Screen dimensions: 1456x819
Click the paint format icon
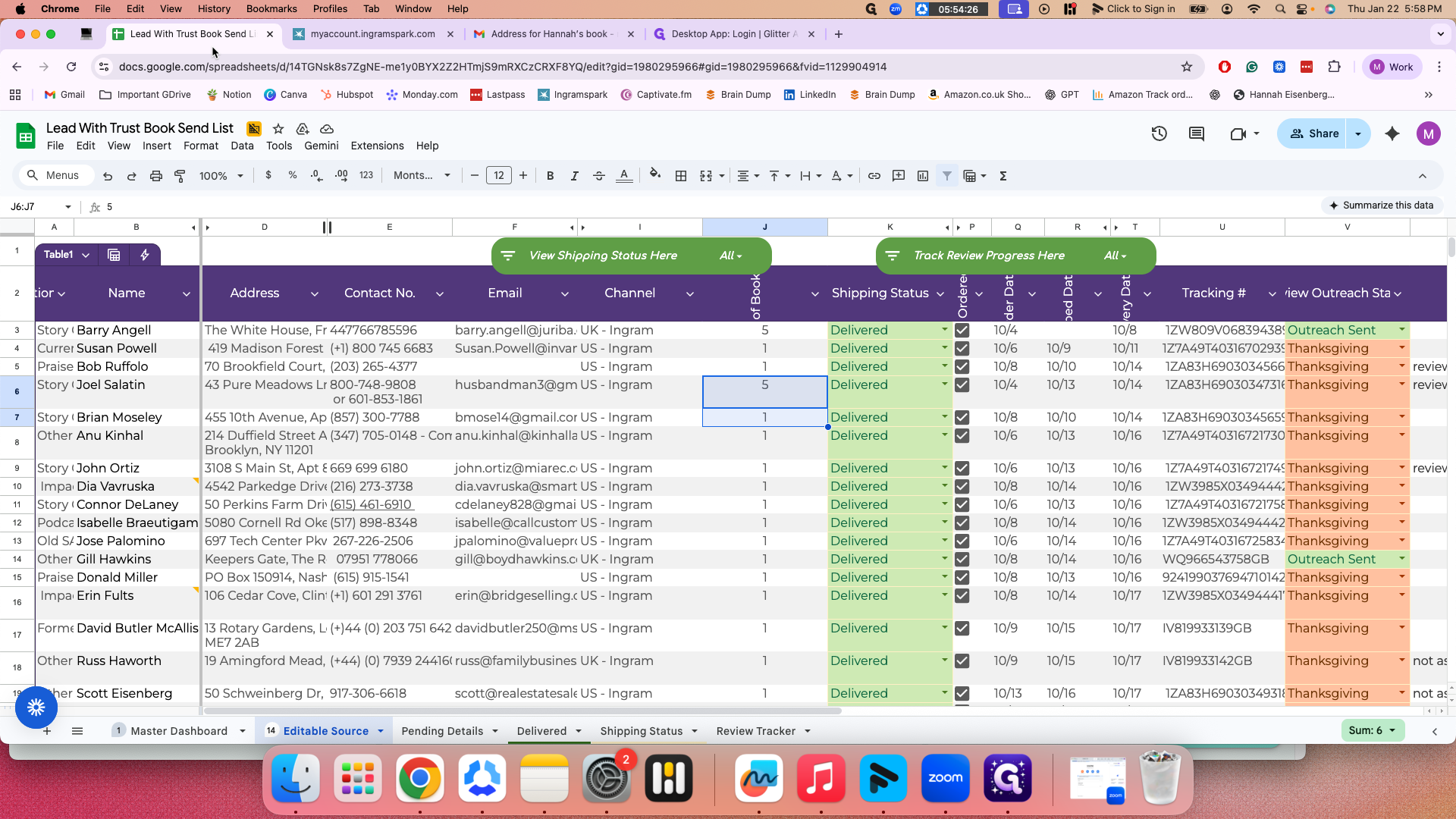(x=180, y=176)
